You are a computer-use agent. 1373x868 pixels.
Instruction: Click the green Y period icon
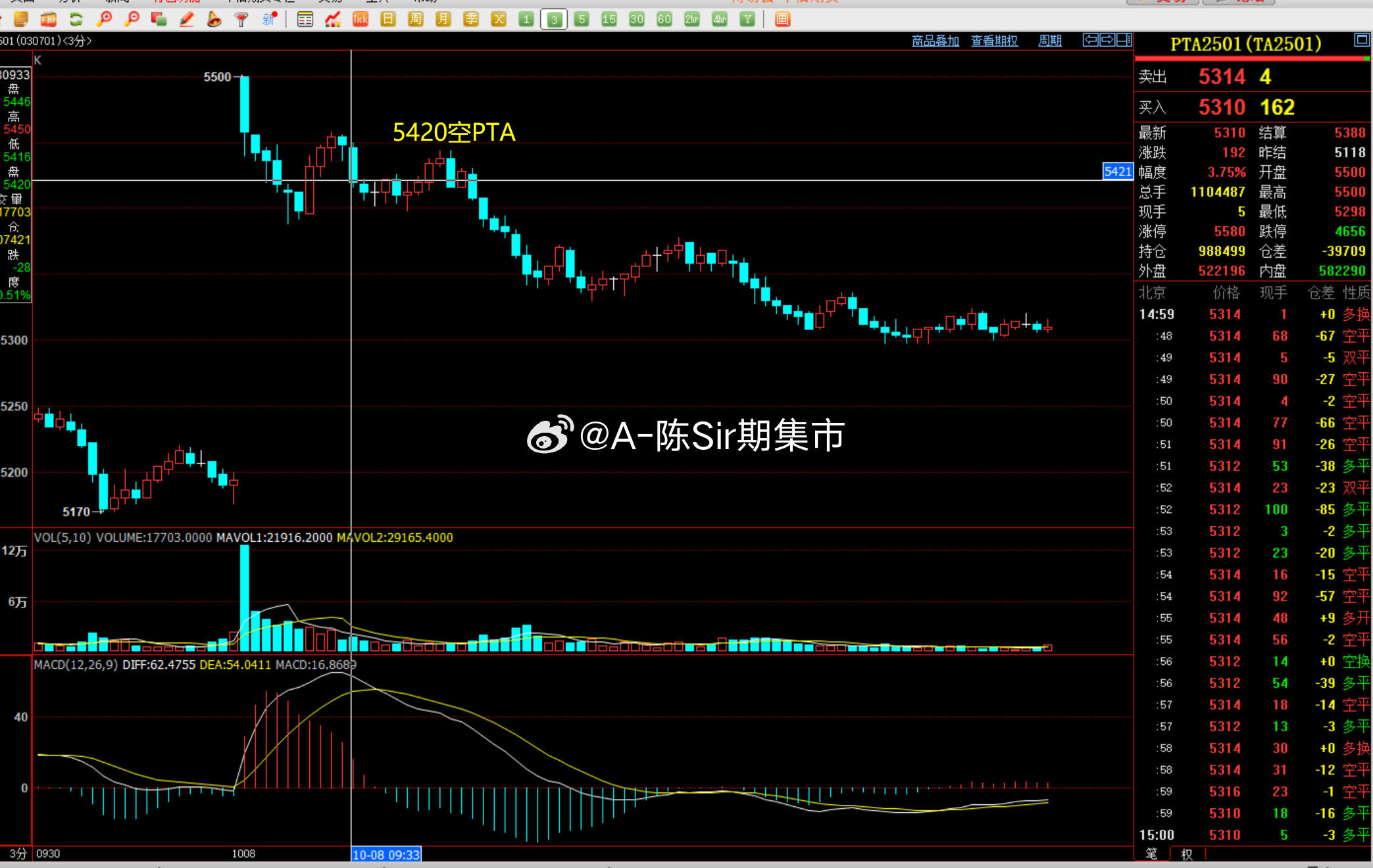pyautogui.click(x=747, y=20)
